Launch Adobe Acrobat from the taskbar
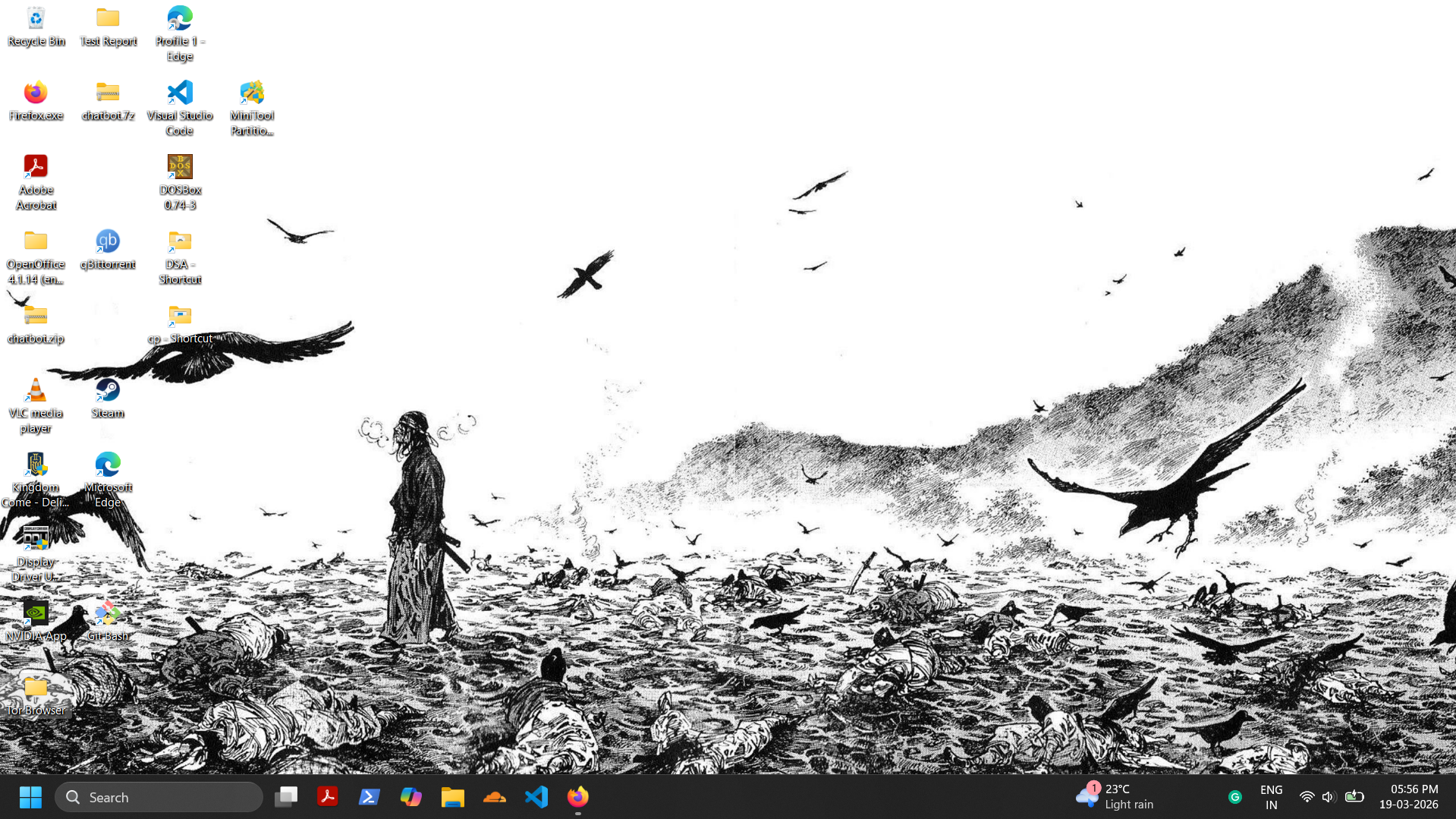Screen dimensions: 1456x819 click(x=328, y=797)
